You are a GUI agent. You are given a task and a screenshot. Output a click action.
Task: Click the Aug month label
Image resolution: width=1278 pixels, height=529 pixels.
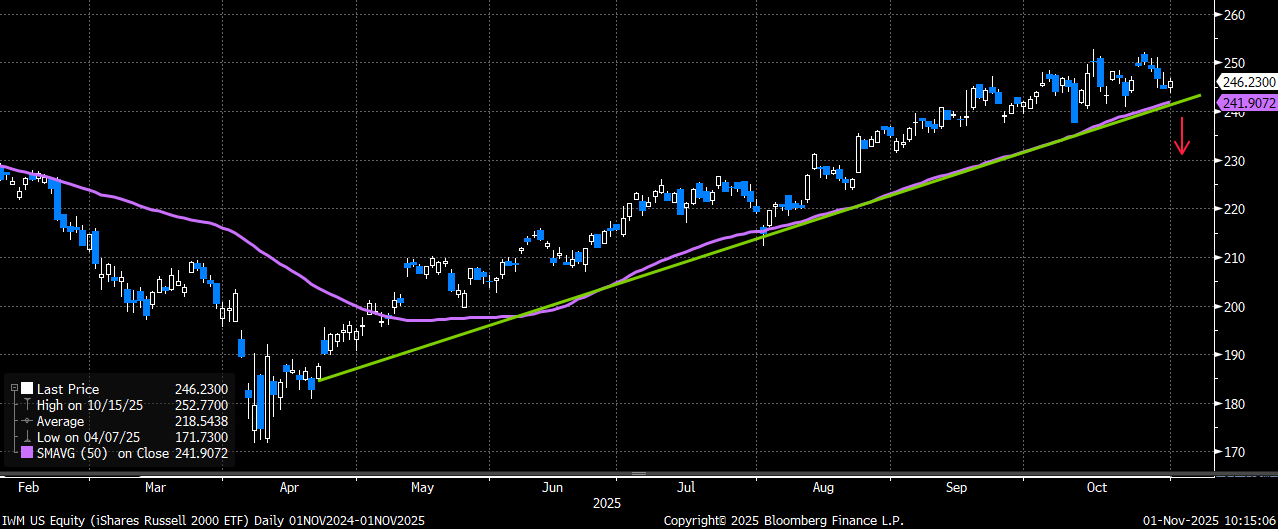coord(823,488)
